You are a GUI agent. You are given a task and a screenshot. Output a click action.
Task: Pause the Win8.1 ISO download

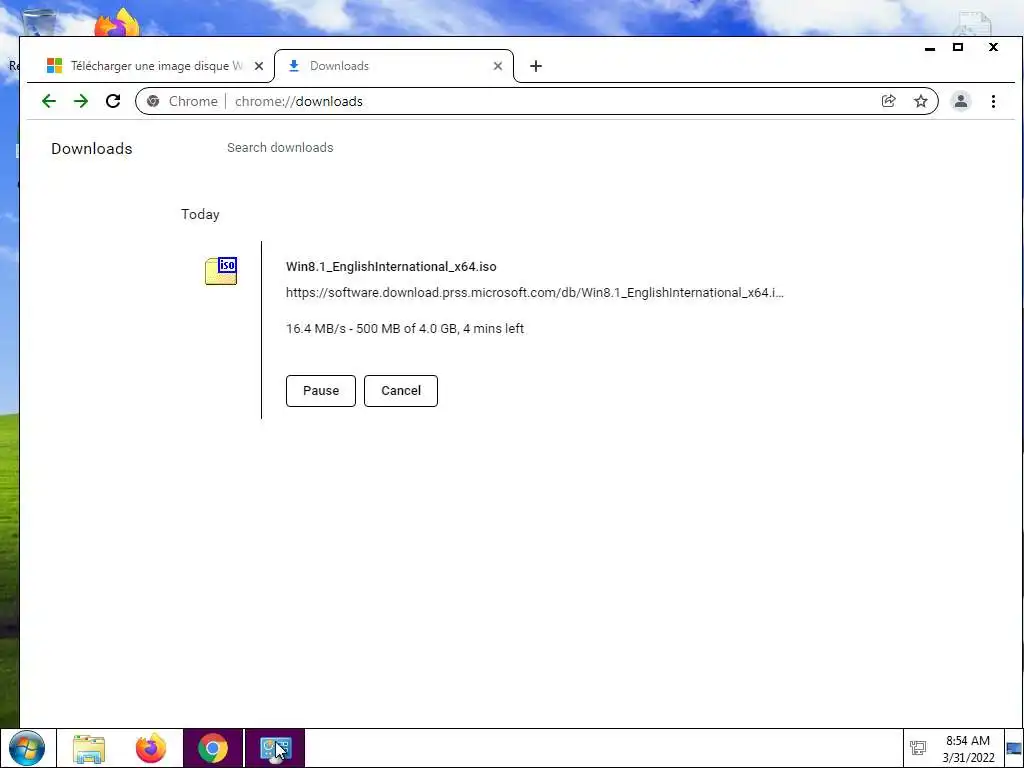[x=321, y=391]
